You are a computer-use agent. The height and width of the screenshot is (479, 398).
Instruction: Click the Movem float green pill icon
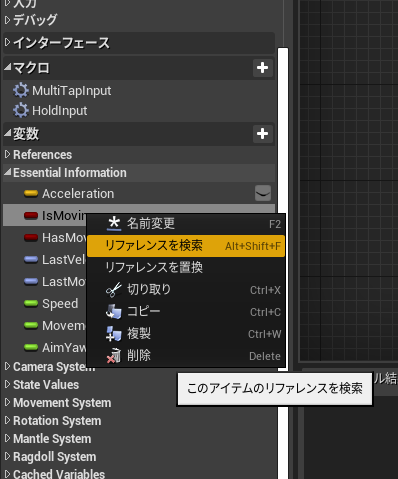click(31, 326)
